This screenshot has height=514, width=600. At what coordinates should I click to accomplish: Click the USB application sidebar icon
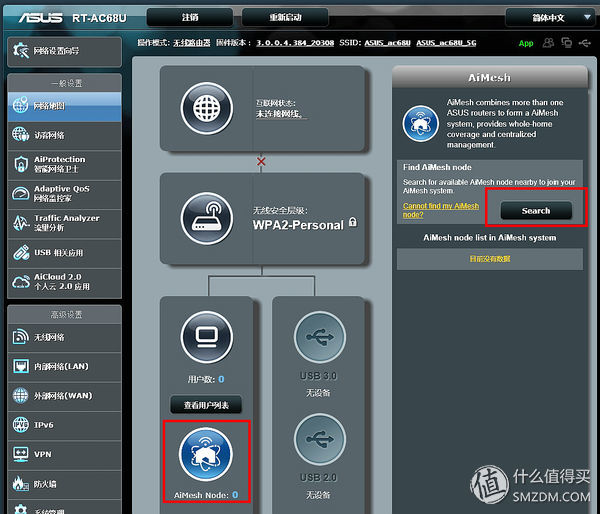(x=21, y=253)
